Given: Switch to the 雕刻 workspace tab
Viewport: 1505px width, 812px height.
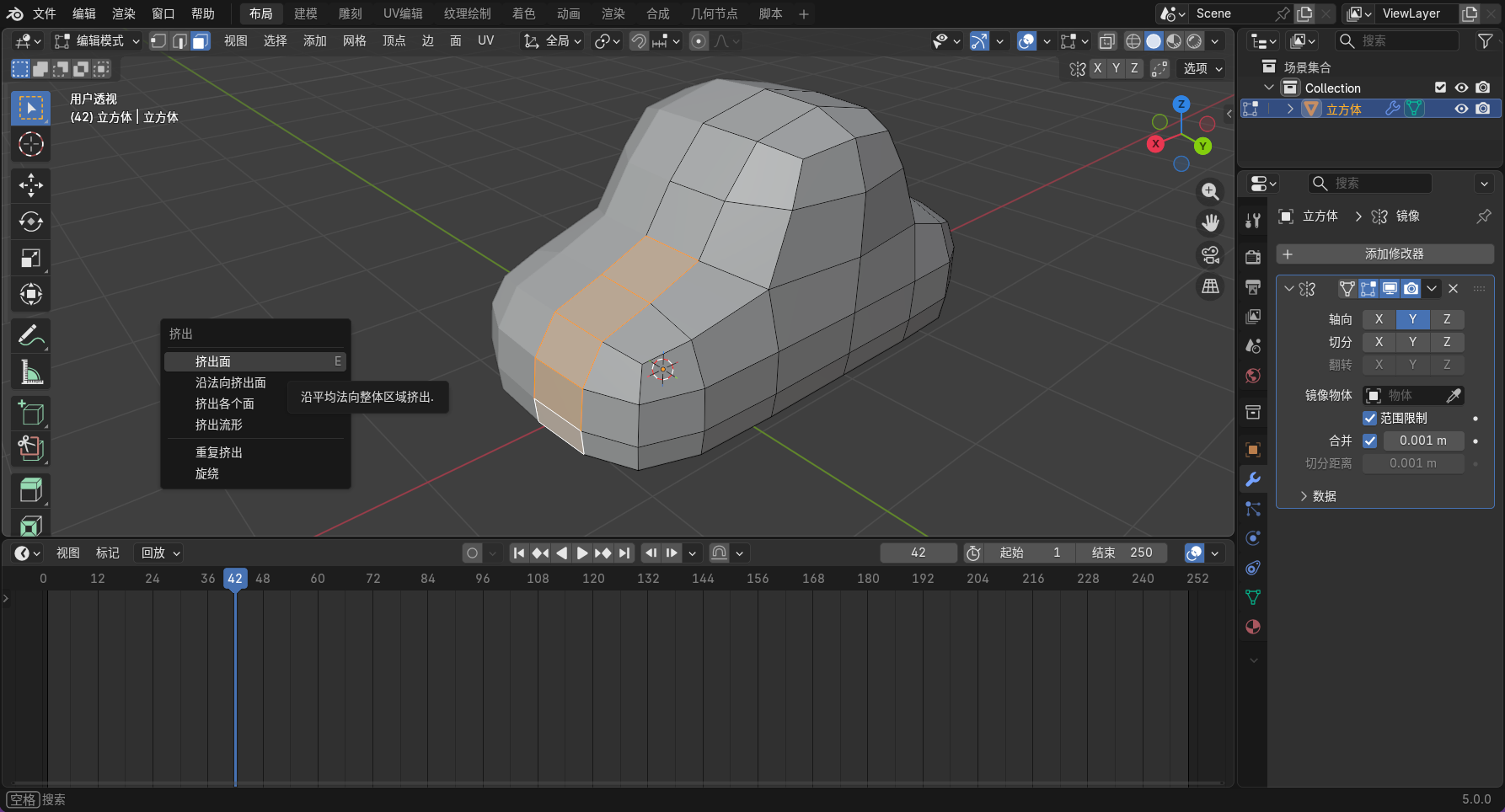Looking at the screenshot, I should tap(350, 13).
